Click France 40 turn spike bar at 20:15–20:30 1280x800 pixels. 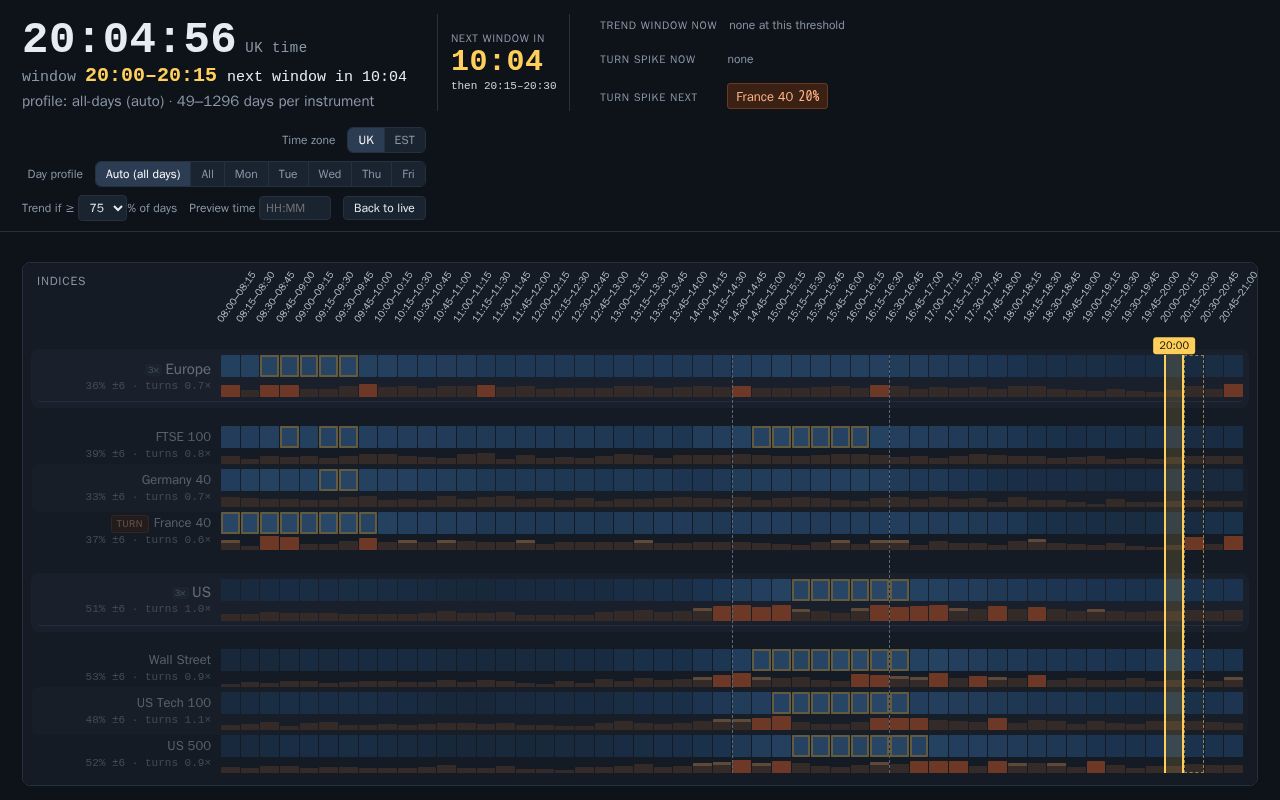[1194, 543]
